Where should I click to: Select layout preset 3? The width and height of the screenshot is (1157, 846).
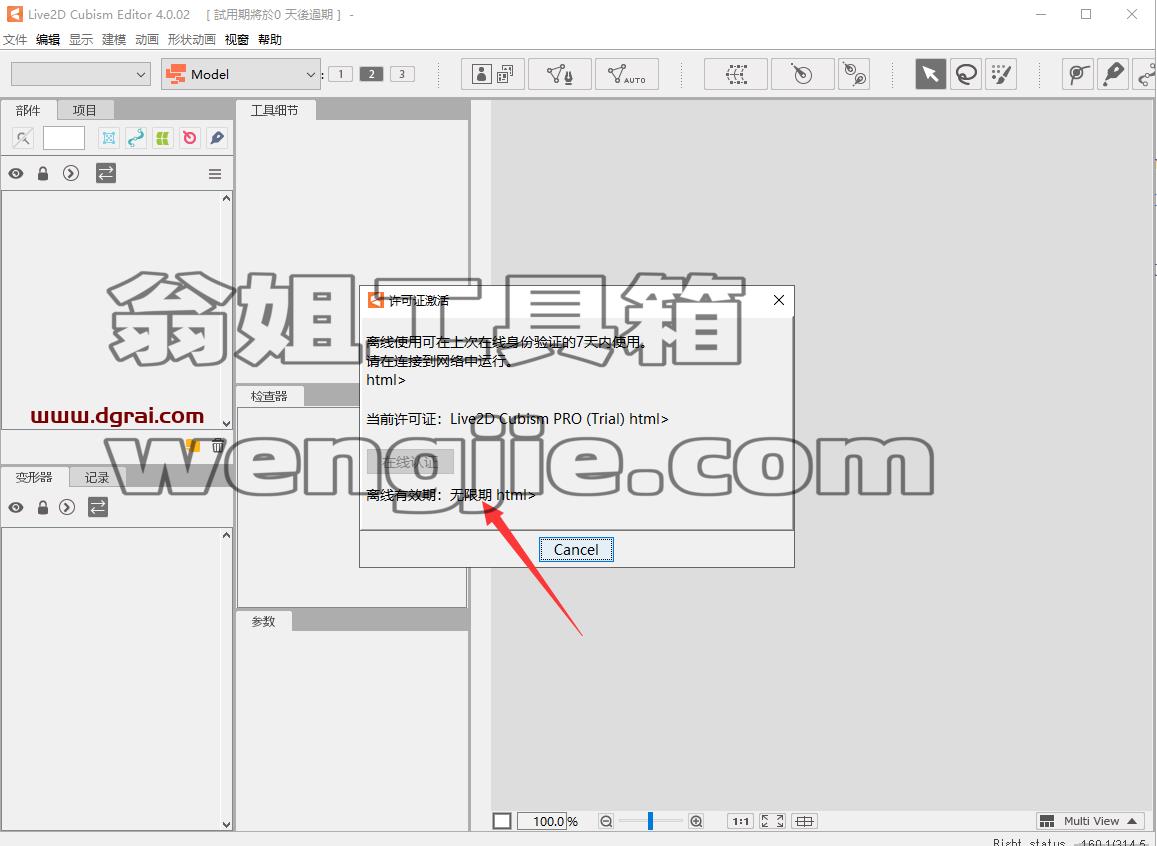(x=402, y=74)
